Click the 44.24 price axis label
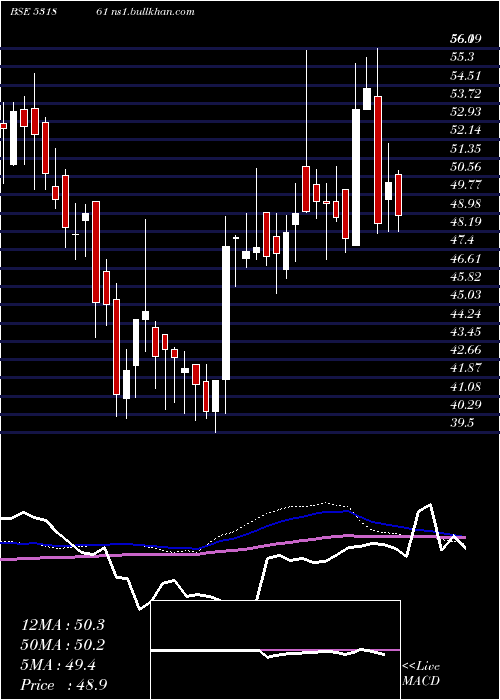500x700 pixels. [465, 313]
